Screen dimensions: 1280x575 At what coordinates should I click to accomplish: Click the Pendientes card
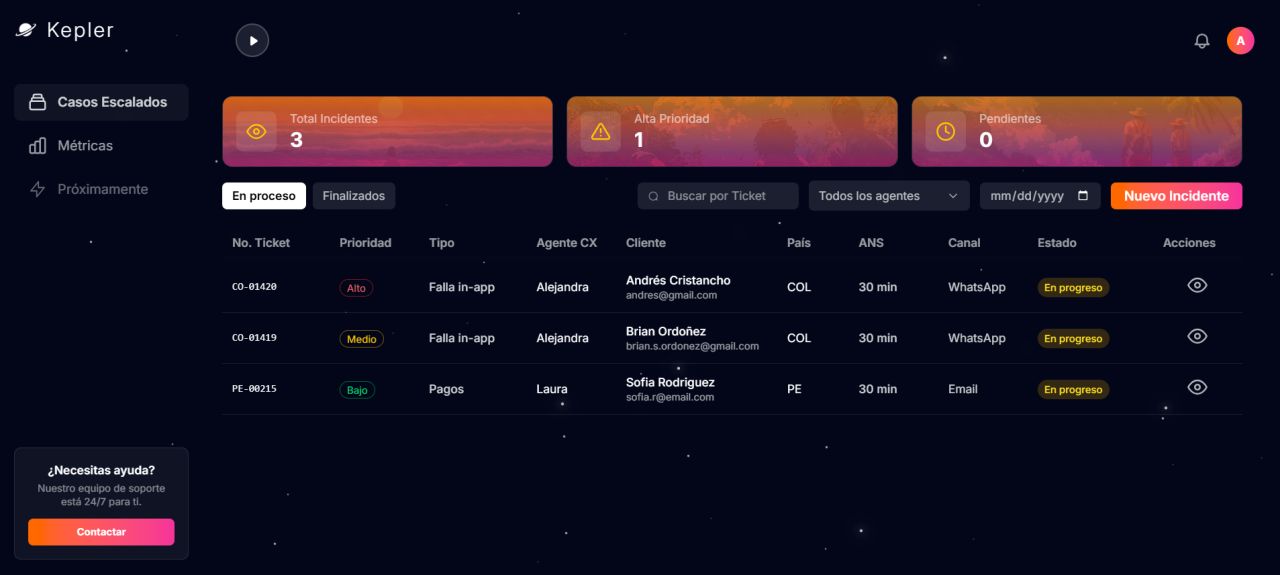pyautogui.click(x=1077, y=131)
